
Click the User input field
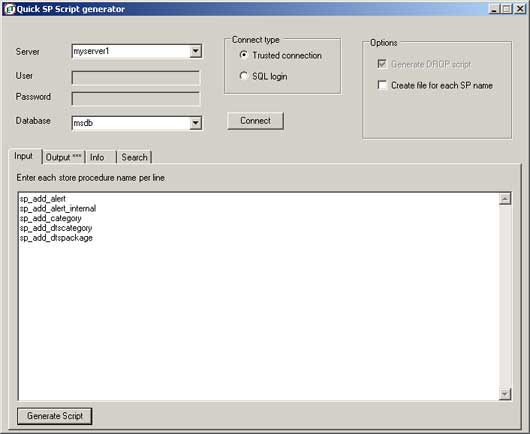pos(136,78)
